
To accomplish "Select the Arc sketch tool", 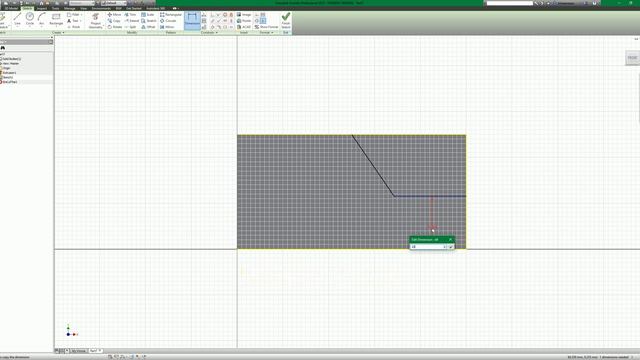I will (x=42, y=19).
